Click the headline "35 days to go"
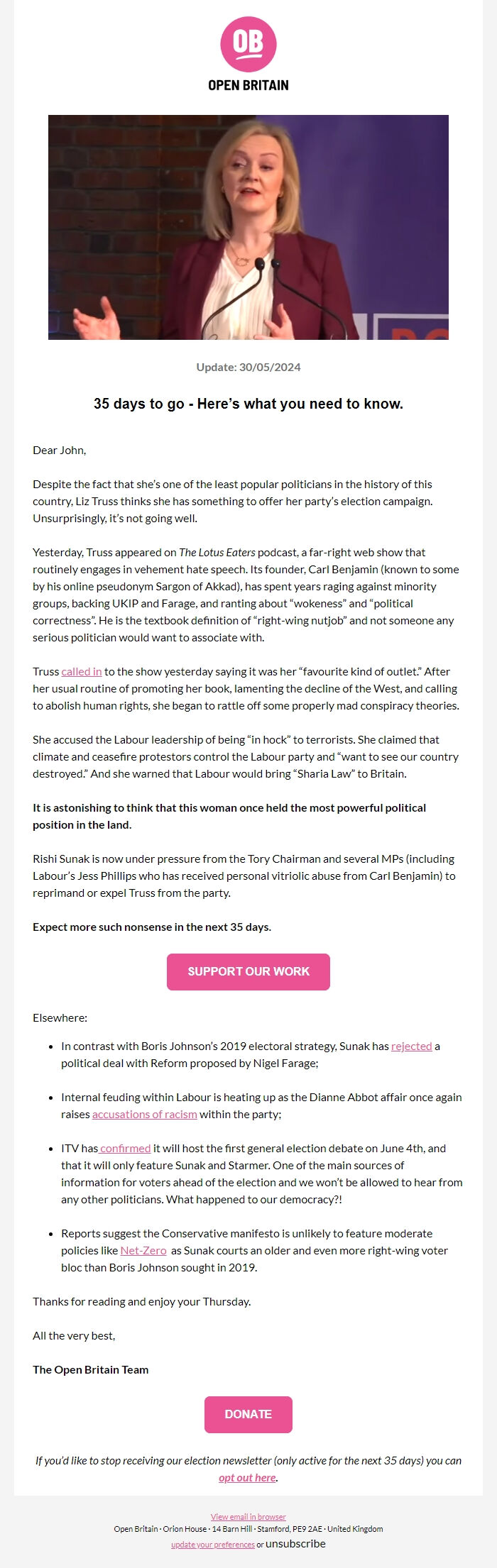 [x=249, y=403]
